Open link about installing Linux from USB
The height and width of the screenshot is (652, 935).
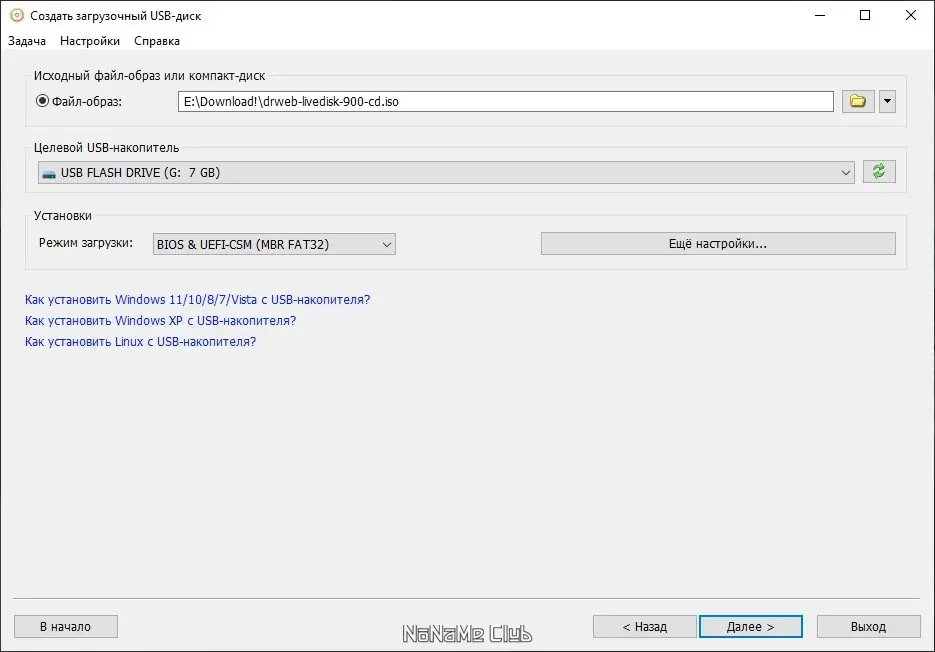pos(140,342)
